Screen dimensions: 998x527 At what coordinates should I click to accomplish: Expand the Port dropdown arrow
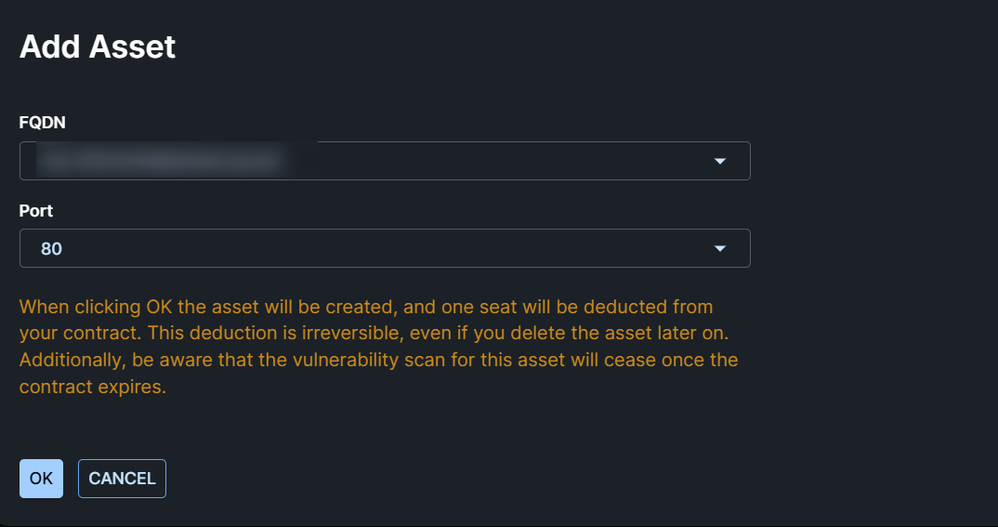[x=720, y=249]
